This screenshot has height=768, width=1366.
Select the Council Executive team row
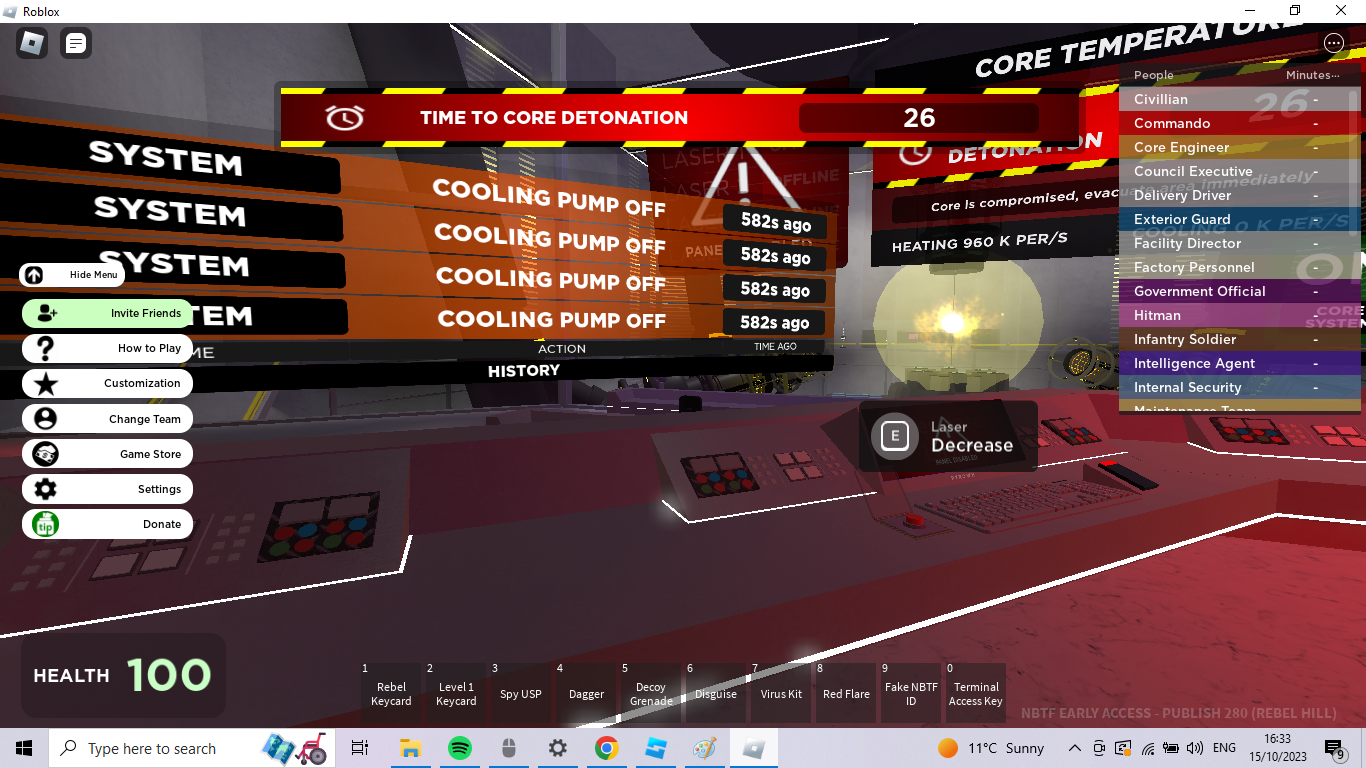[1235, 171]
